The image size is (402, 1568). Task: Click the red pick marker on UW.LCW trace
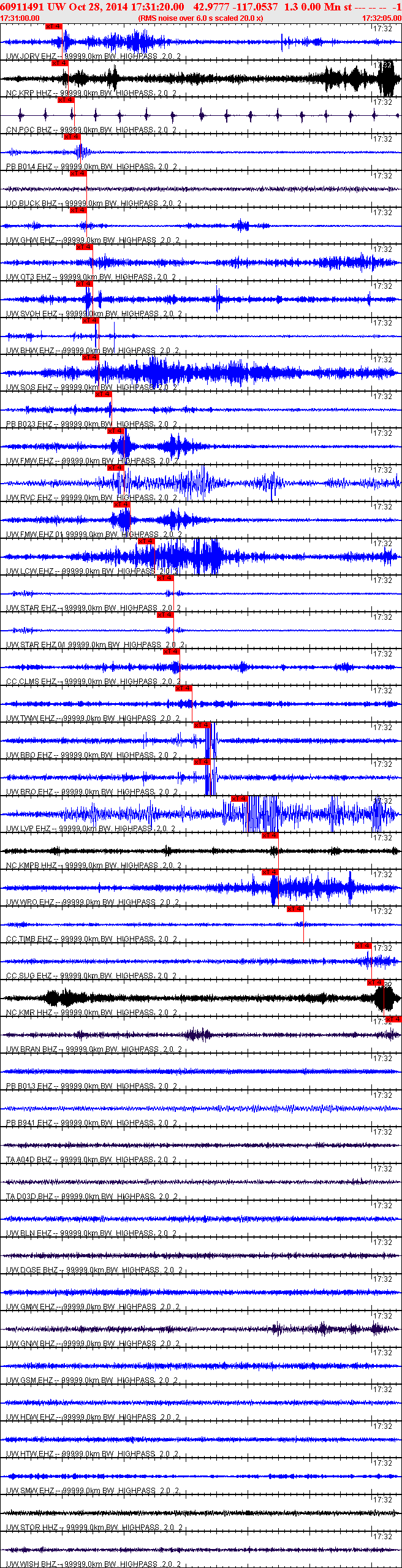147,541
